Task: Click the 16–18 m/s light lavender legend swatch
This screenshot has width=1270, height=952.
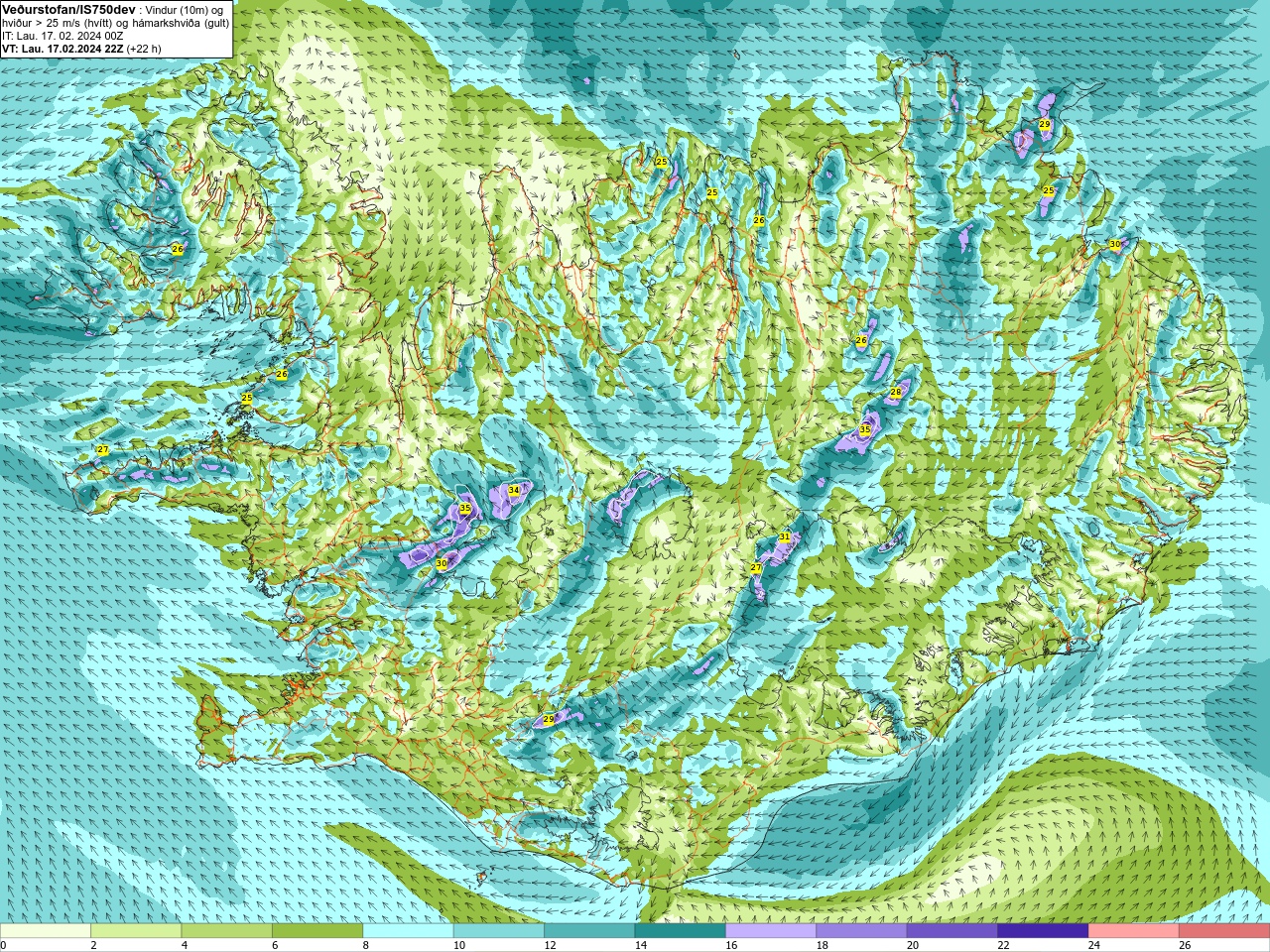Action: click(771, 931)
